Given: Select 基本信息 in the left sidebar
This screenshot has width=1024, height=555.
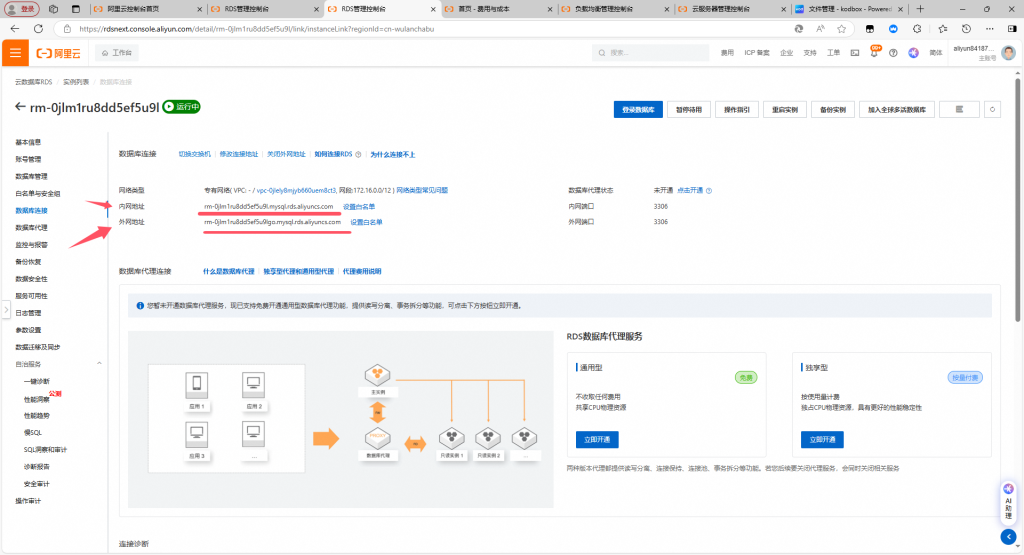Looking at the screenshot, I should pyautogui.click(x=28, y=142).
